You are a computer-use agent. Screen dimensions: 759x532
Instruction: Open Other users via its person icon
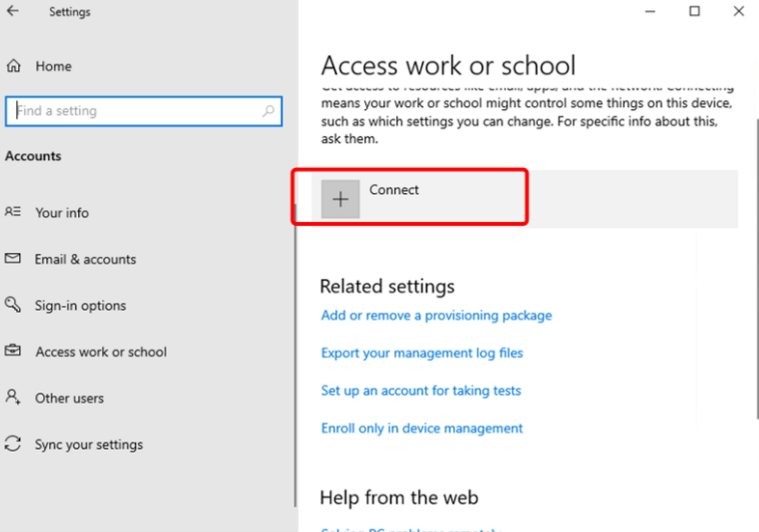point(13,397)
